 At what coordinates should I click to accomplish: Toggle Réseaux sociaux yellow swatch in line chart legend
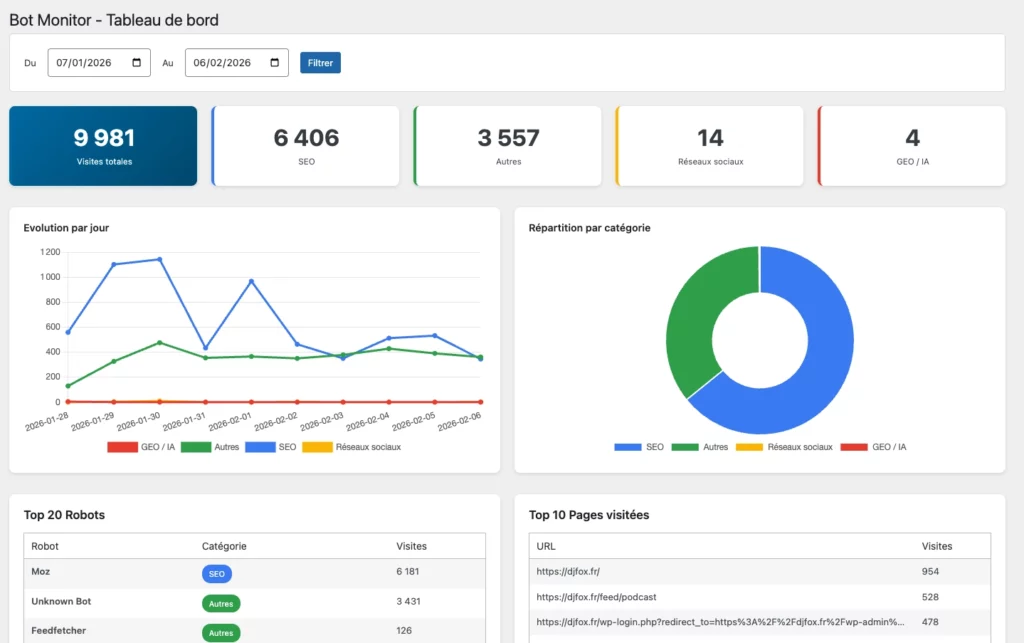coord(317,447)
